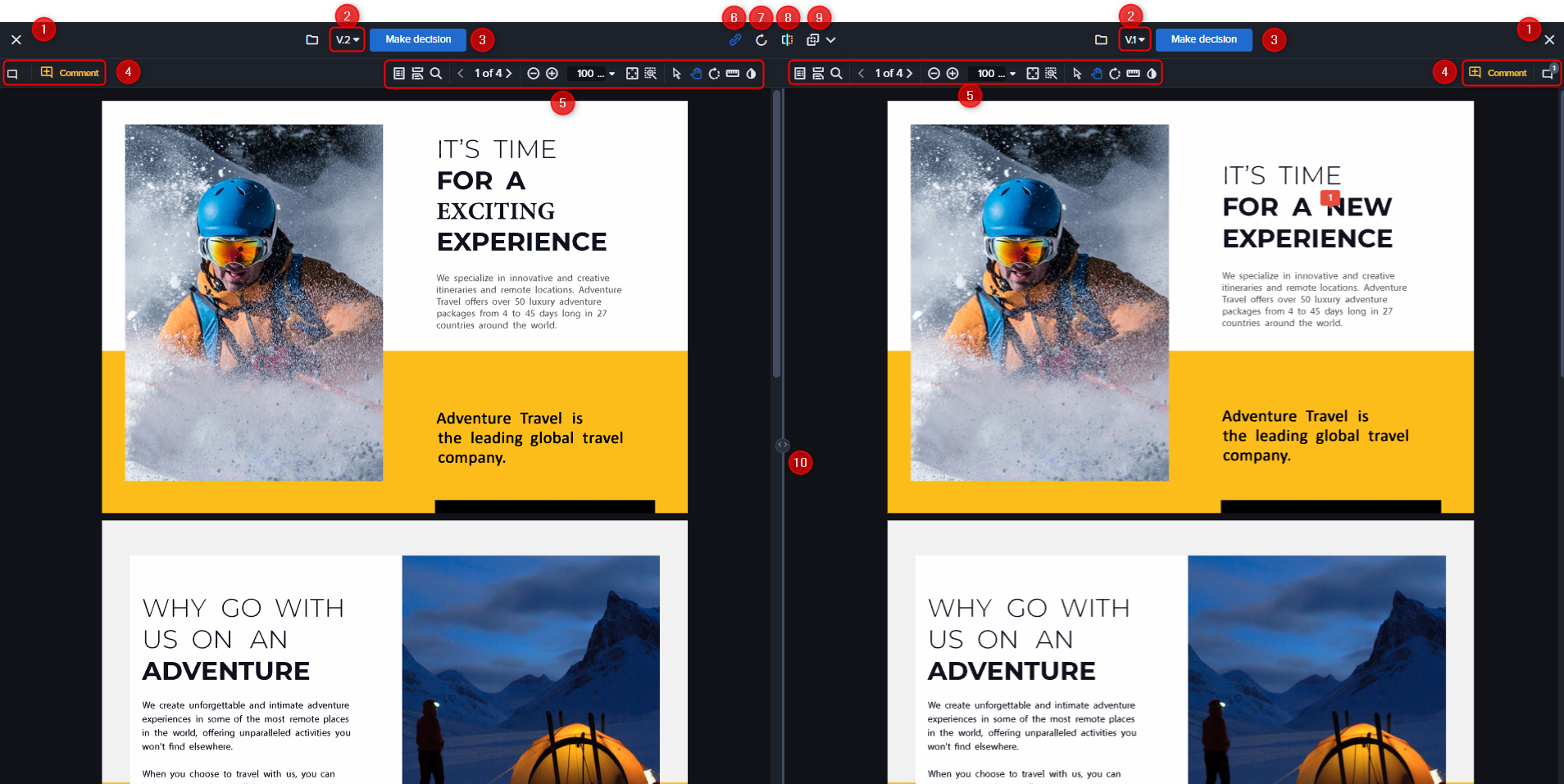Click the compare mode overlay icon

click(812, 39)
